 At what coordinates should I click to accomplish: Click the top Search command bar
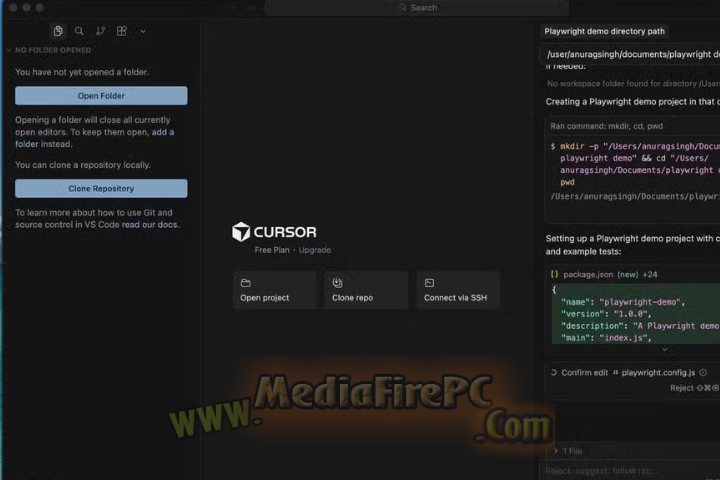pos(417,8)
